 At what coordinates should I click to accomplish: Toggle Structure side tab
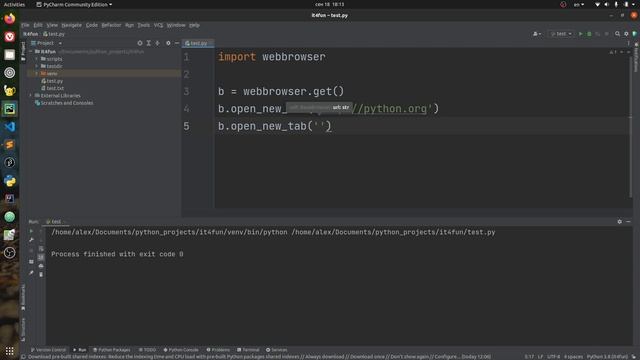(x=23, y=329)
